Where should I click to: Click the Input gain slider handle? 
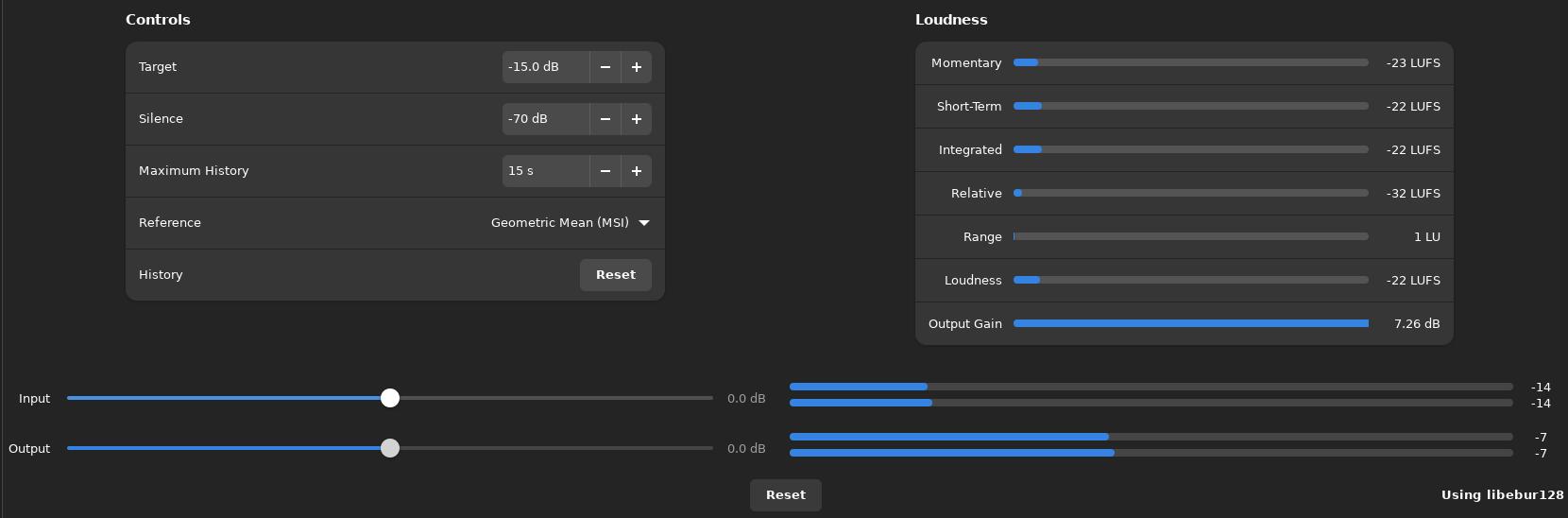coord(390,398)
